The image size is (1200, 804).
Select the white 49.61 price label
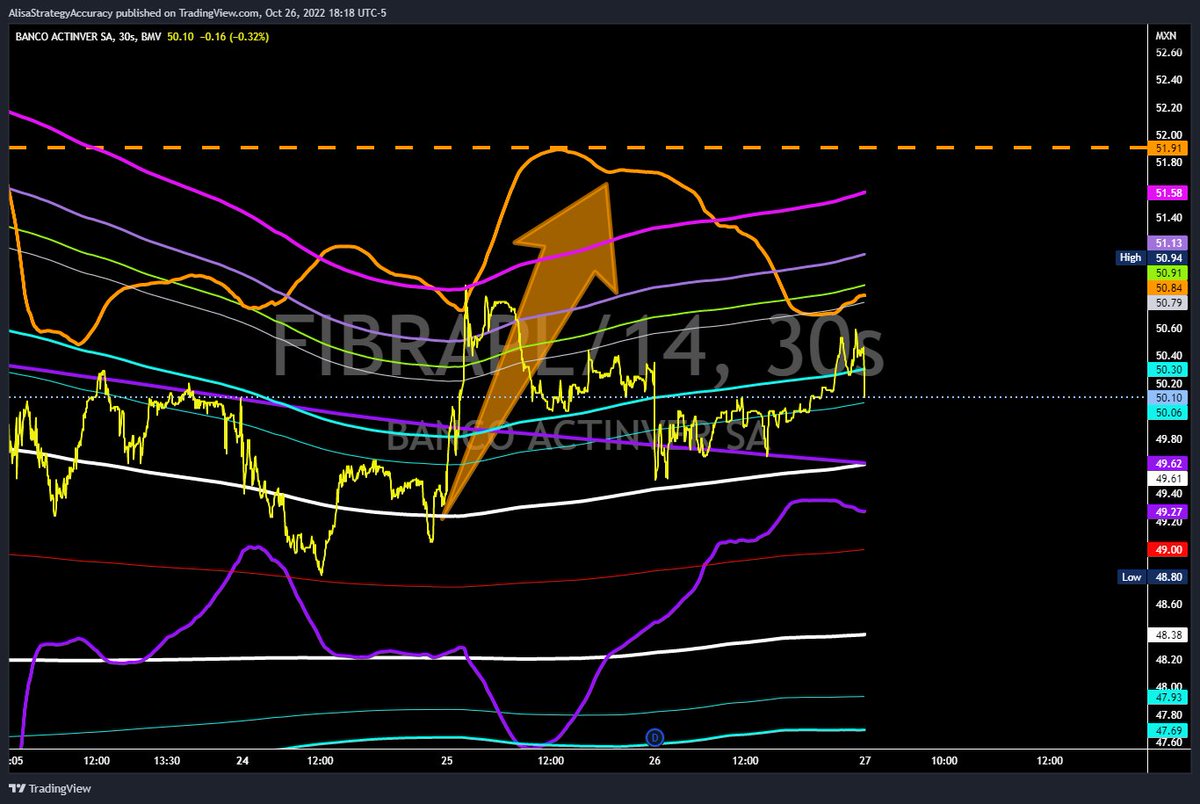pyautogui.click(x=1169, y=479)
